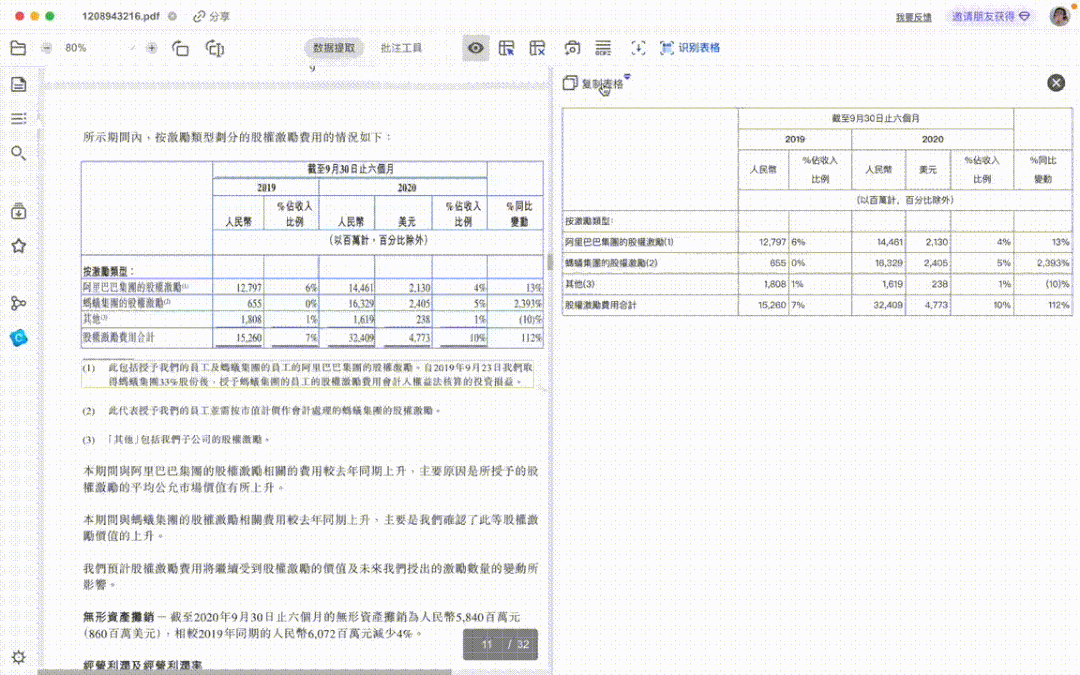The image size is (1080, 675).
Task: Open settings gear in sidebar
Action: pyautogui.click(x=19, y=656)
